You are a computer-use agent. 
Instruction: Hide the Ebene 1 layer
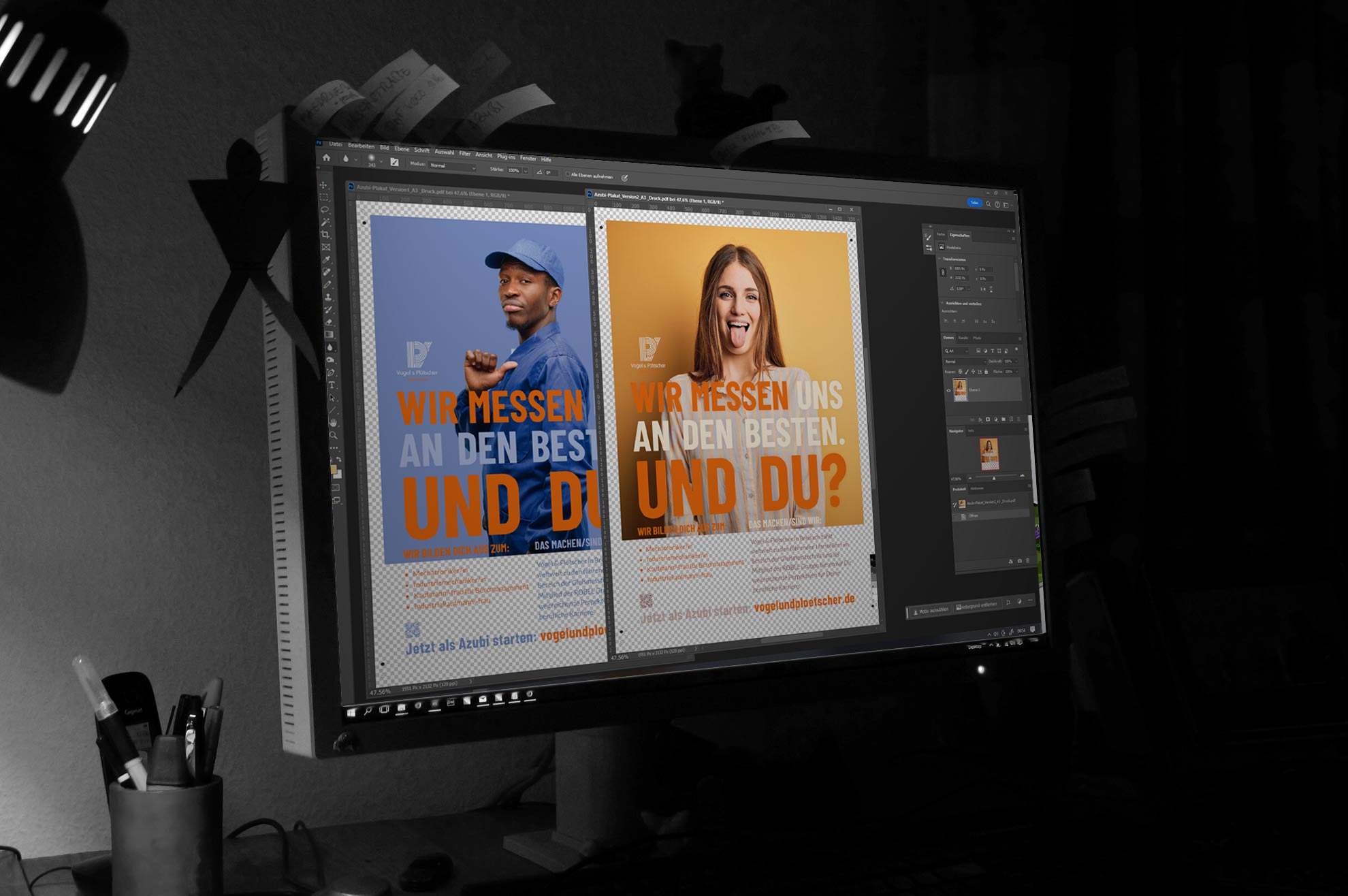click(x=948, y=390)
